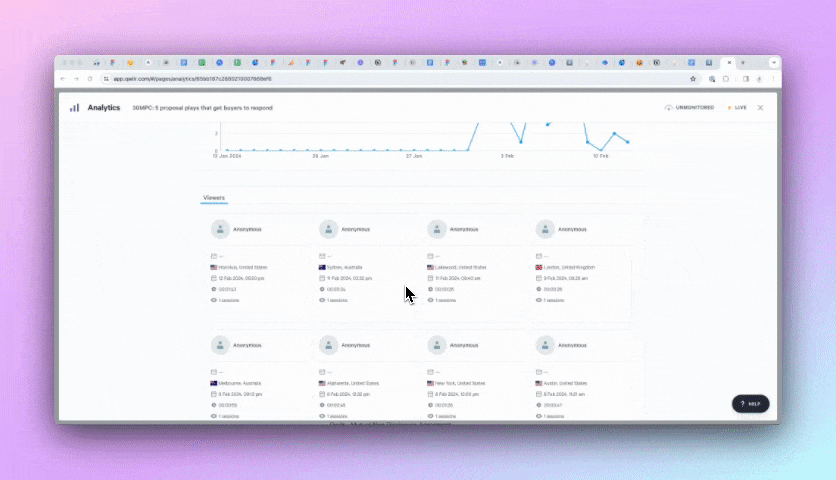This screenshot has width=836, height=480.
Task: Open the browser three-dot menu
Action: (773, 79)
